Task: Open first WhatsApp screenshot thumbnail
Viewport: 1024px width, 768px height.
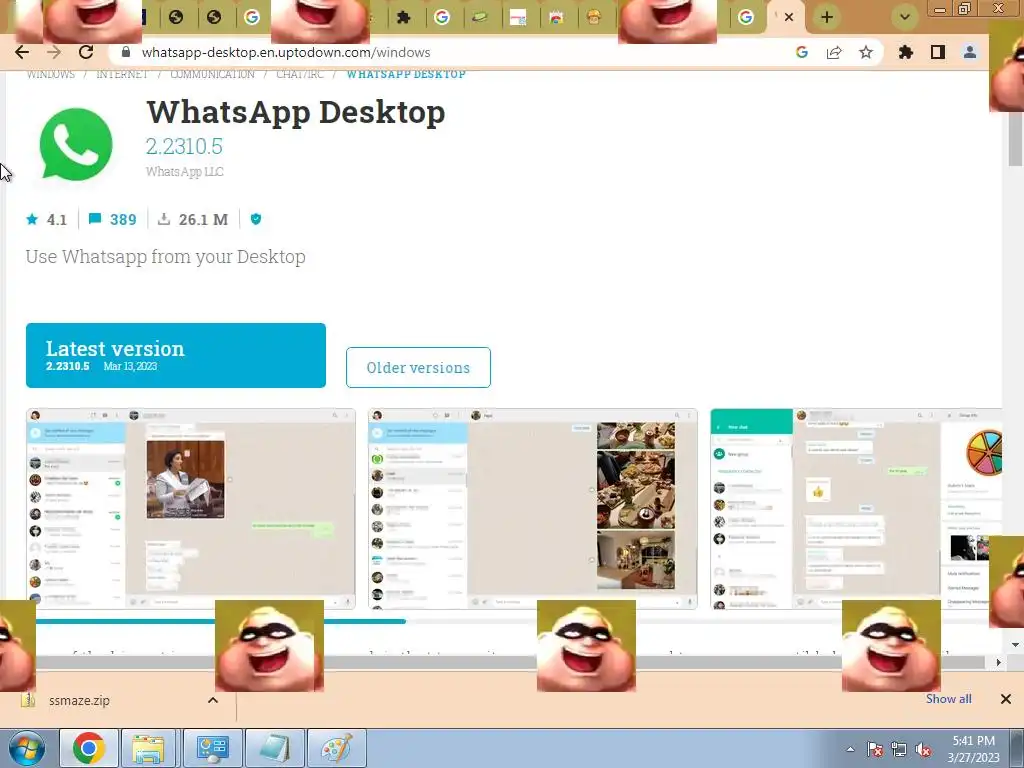Action: (191, 509)
